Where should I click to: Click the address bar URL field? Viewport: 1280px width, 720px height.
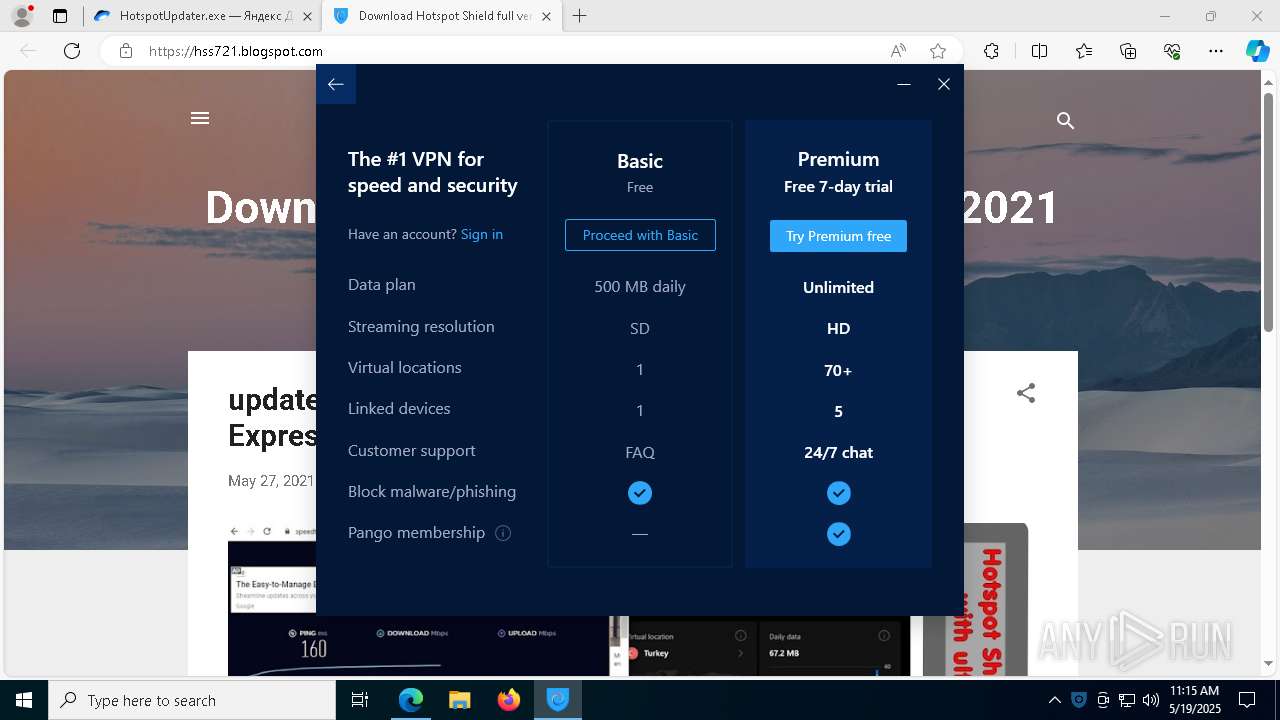coord(510,51)
